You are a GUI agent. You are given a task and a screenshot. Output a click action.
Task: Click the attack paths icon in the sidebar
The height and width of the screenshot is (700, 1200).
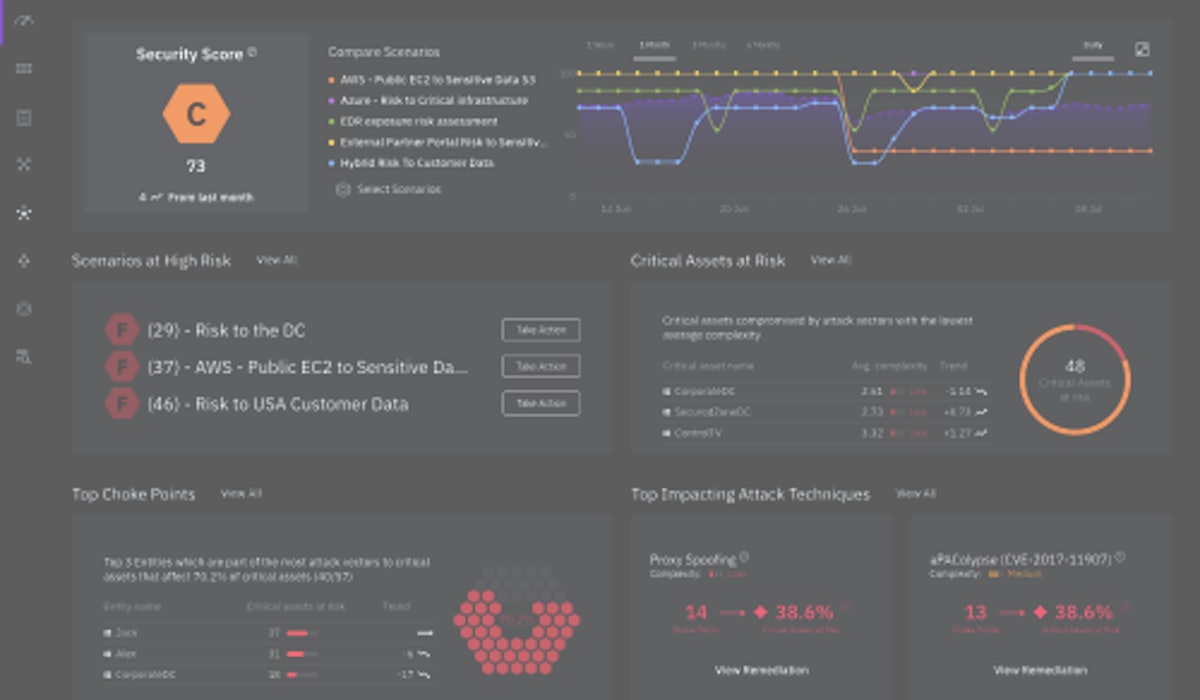pos(24,164)
